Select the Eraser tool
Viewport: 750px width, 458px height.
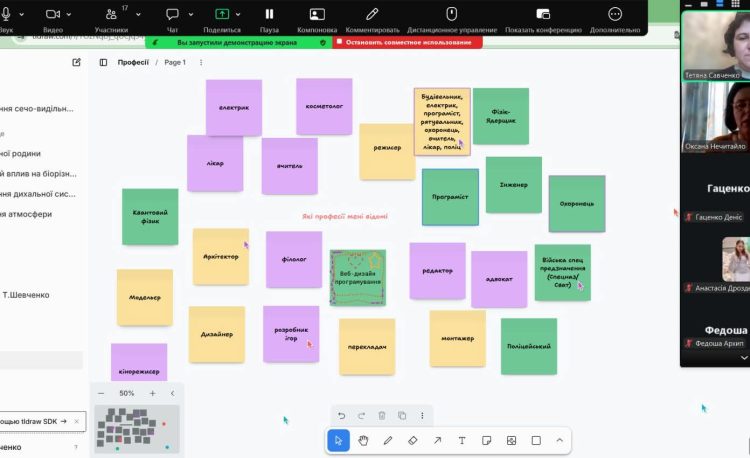pyautogui.click(x=413, y=440)
